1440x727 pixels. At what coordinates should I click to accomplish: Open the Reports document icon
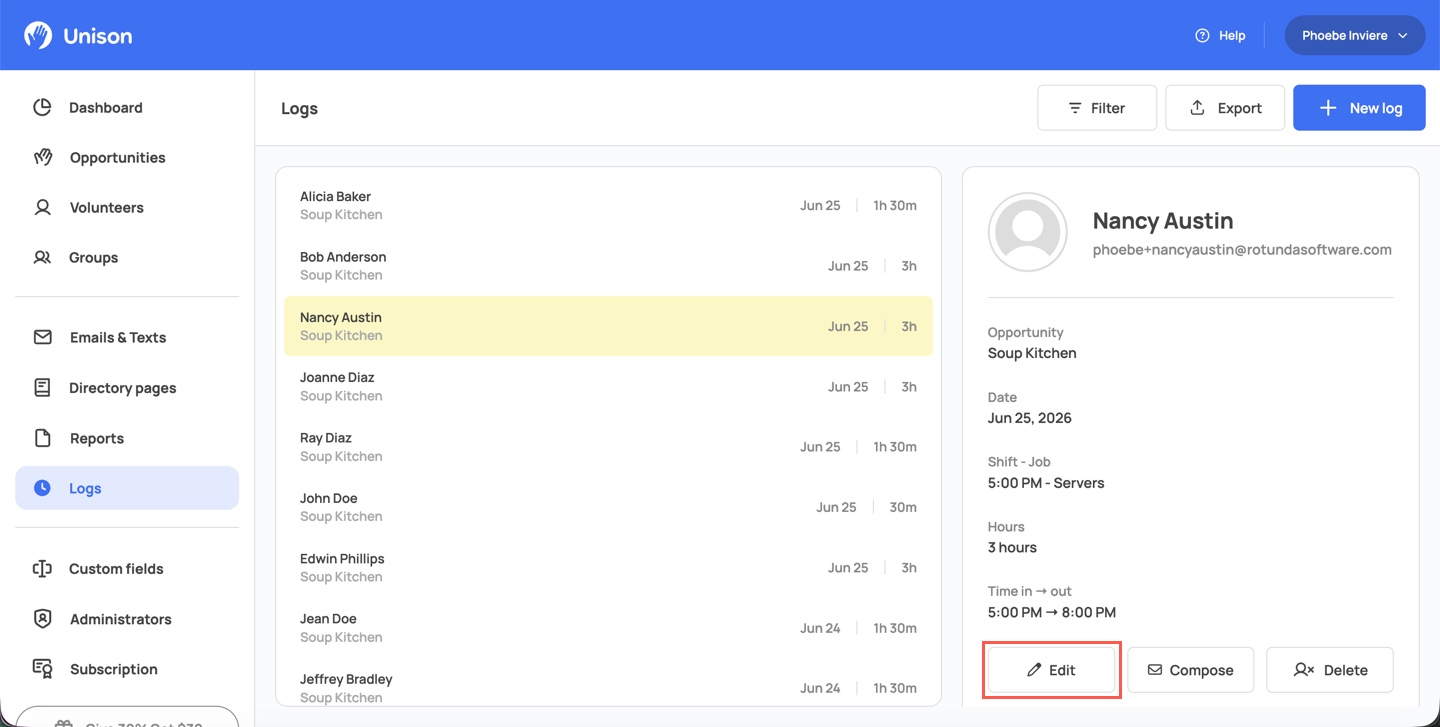[x=42, y=438]
